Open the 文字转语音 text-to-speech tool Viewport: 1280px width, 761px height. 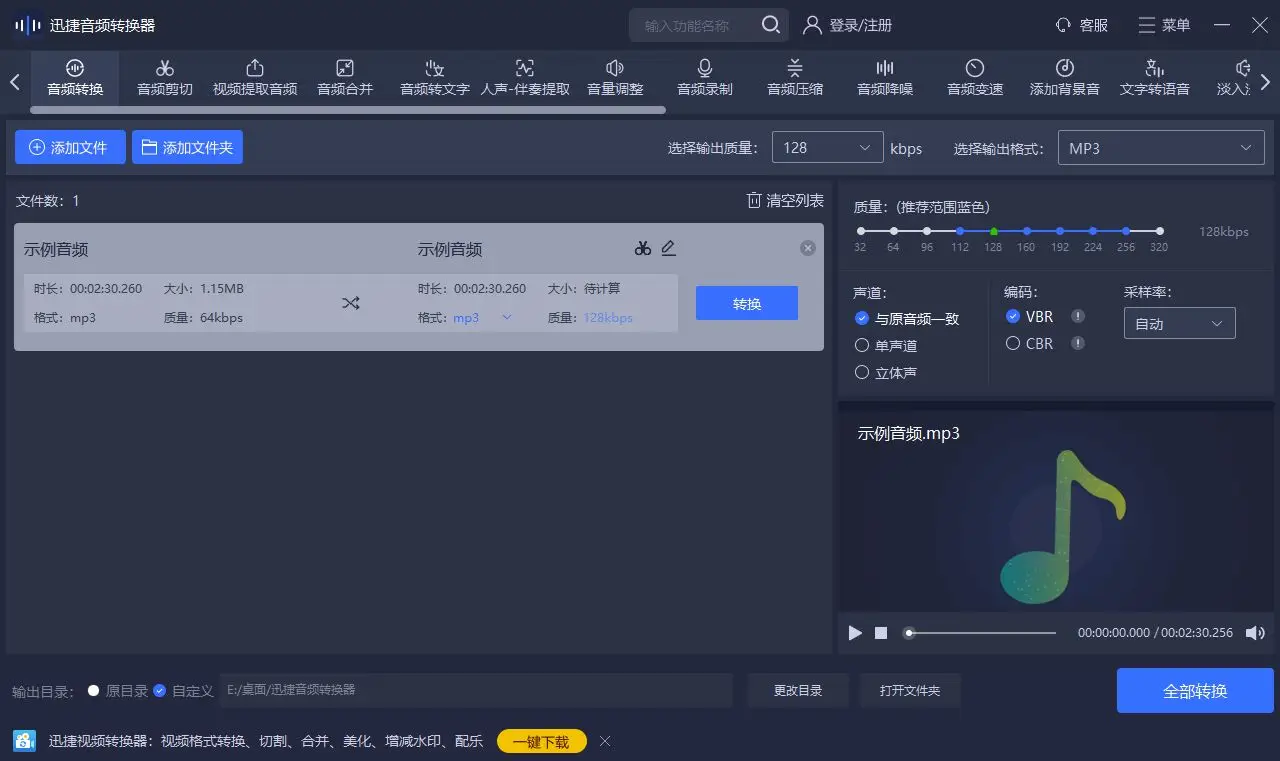tap(1154, 78)
